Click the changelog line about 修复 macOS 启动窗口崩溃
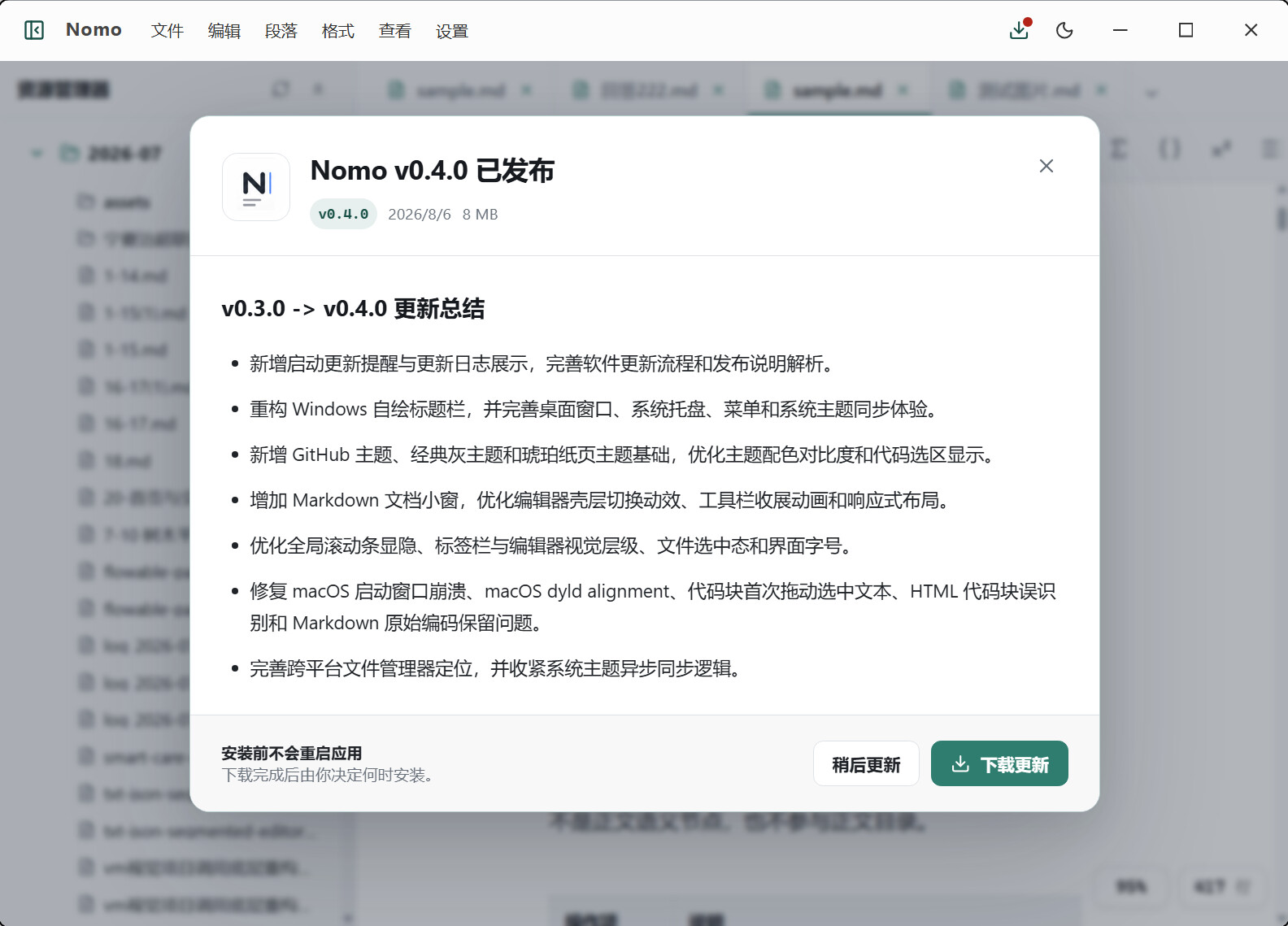Viewport: 1288px width, 926px height. (653, 606)
